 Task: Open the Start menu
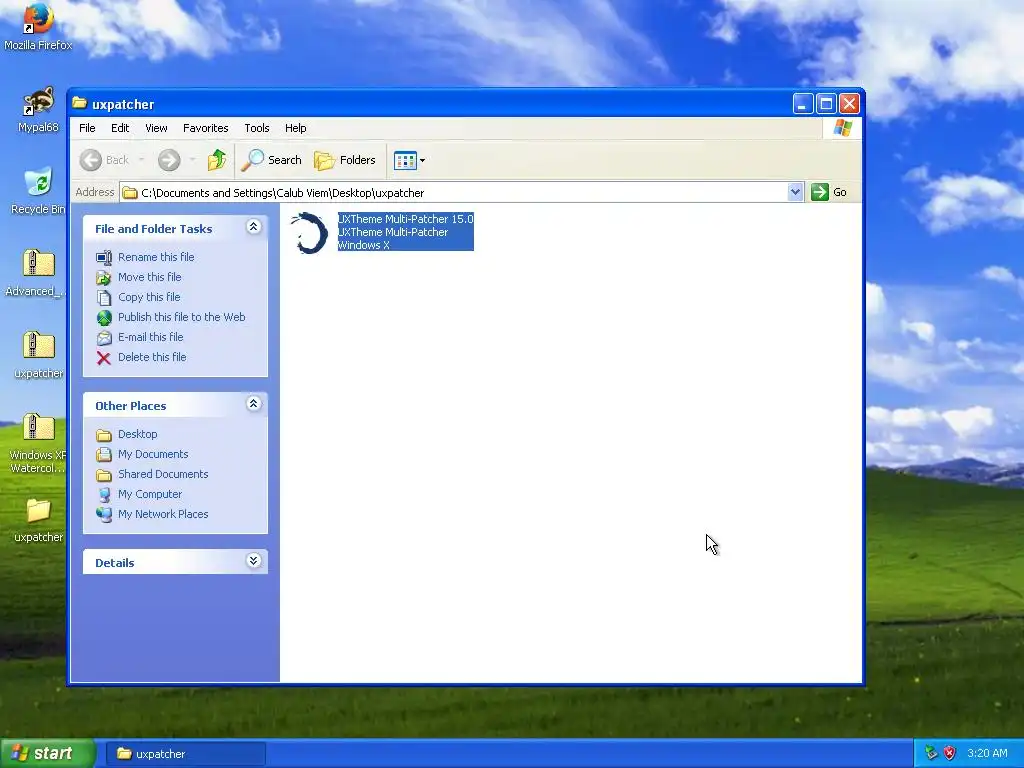tap(48, 754)
